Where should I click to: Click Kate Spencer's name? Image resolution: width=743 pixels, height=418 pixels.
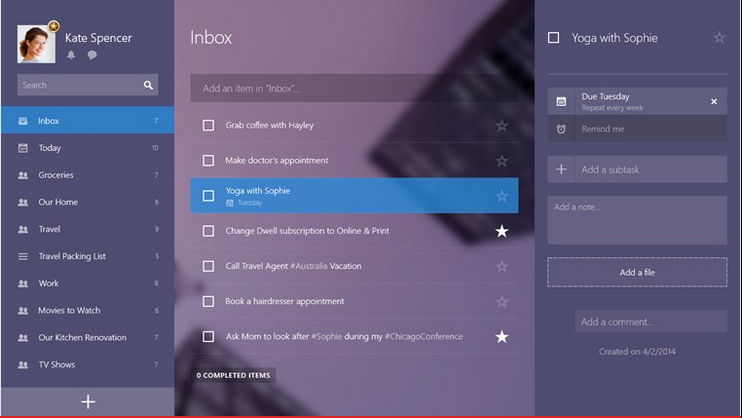tap(98, 38)
